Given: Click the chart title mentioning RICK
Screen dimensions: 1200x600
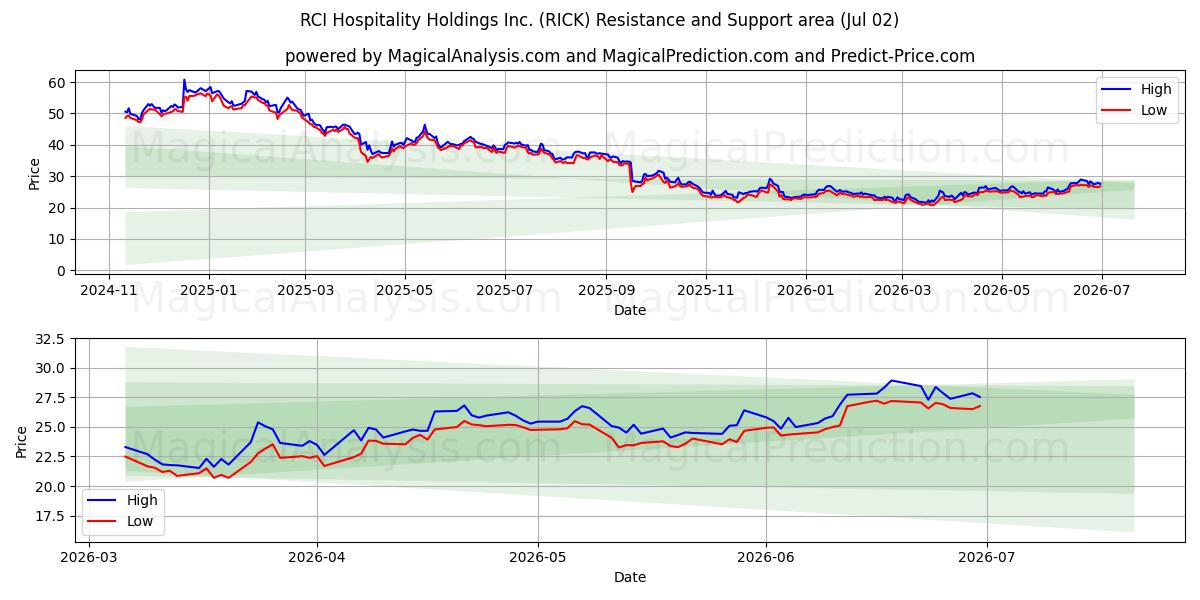Looking at the screenshot, I should click(599, 20).
